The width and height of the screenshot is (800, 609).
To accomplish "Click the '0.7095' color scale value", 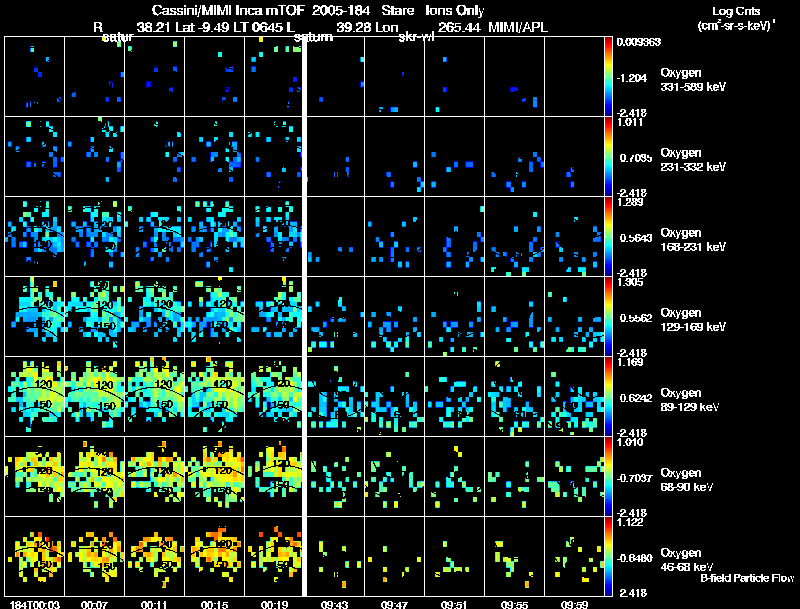I will click(636, 158).
